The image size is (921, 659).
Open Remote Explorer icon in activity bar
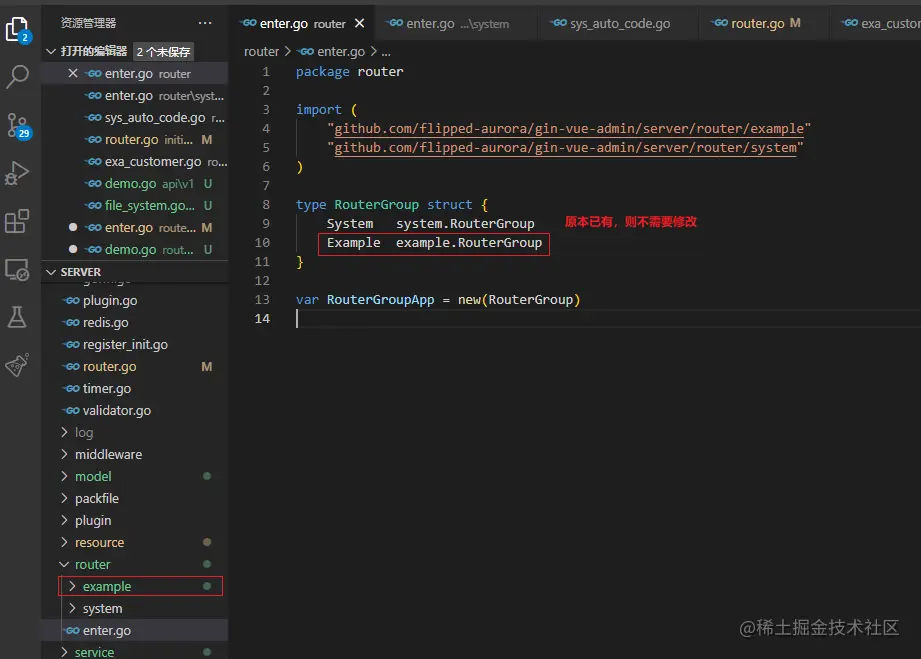click(17, 270)
